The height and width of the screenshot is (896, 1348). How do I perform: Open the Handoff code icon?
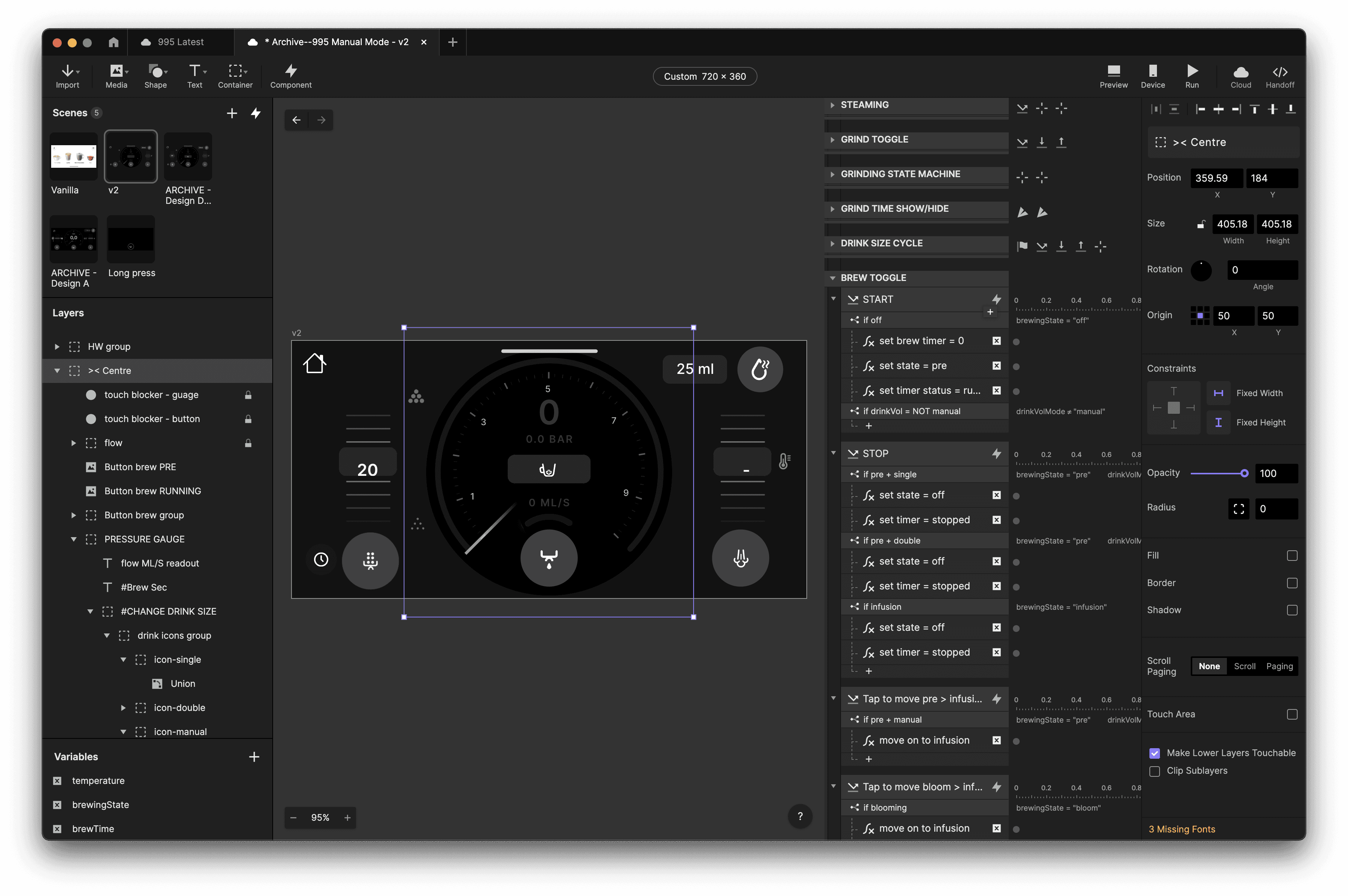[1280, 71]
